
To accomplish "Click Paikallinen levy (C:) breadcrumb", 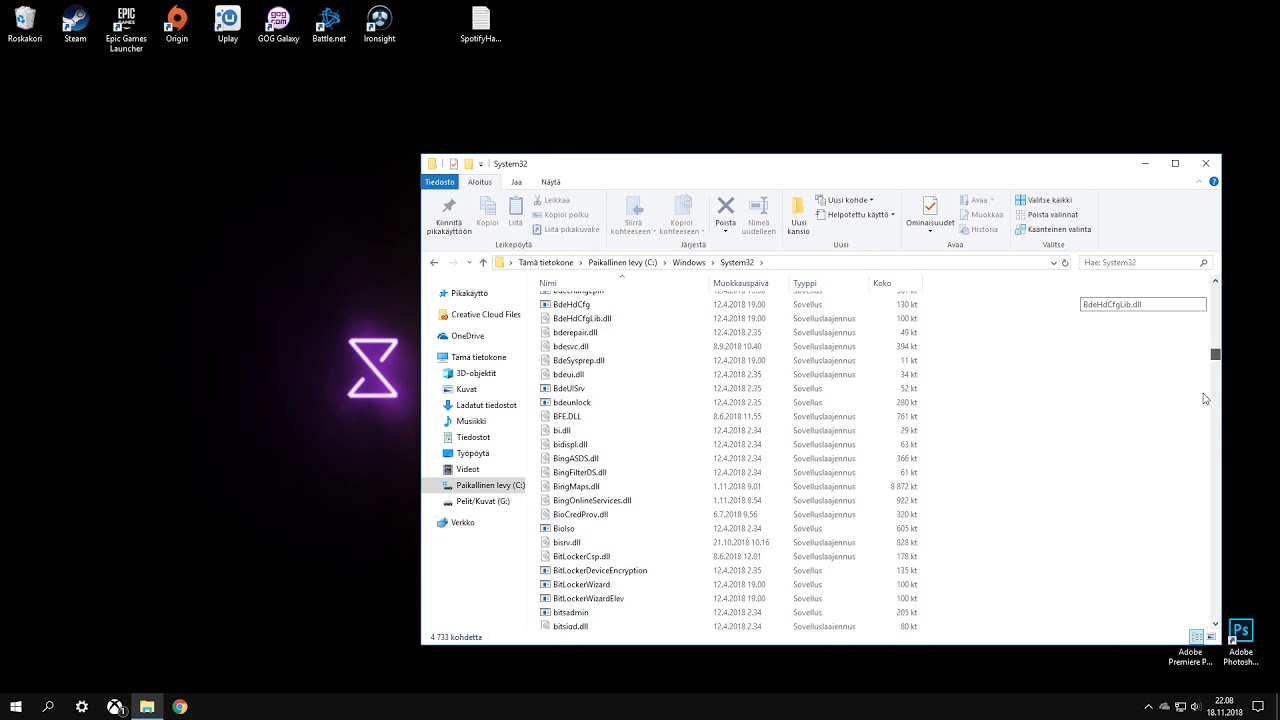I will click(x=622, y=263).
